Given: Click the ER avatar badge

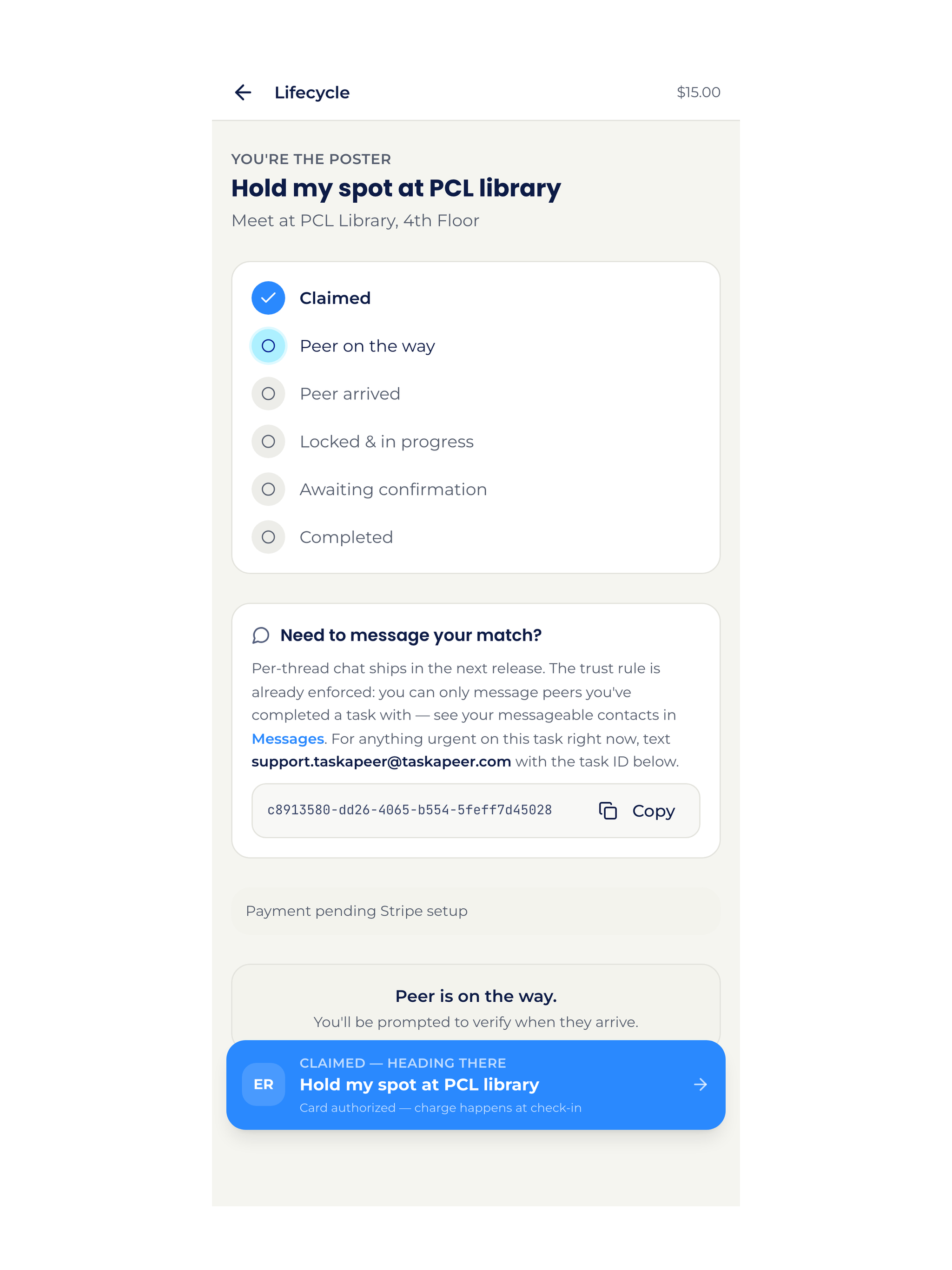Looking at the screenshot, I should point(264,1085).
